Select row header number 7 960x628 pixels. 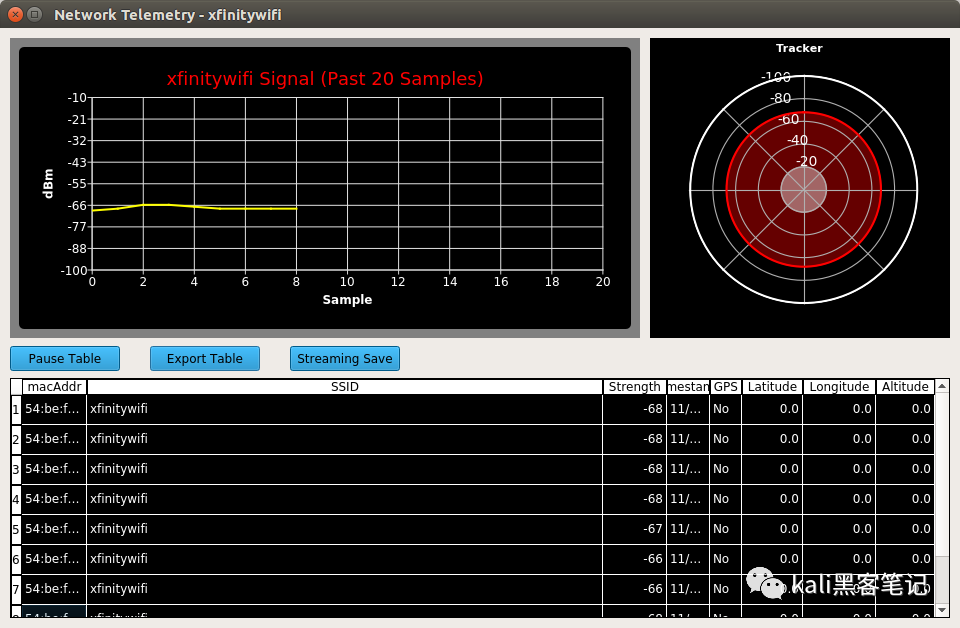pyautogui.click(x=16, y=589)
